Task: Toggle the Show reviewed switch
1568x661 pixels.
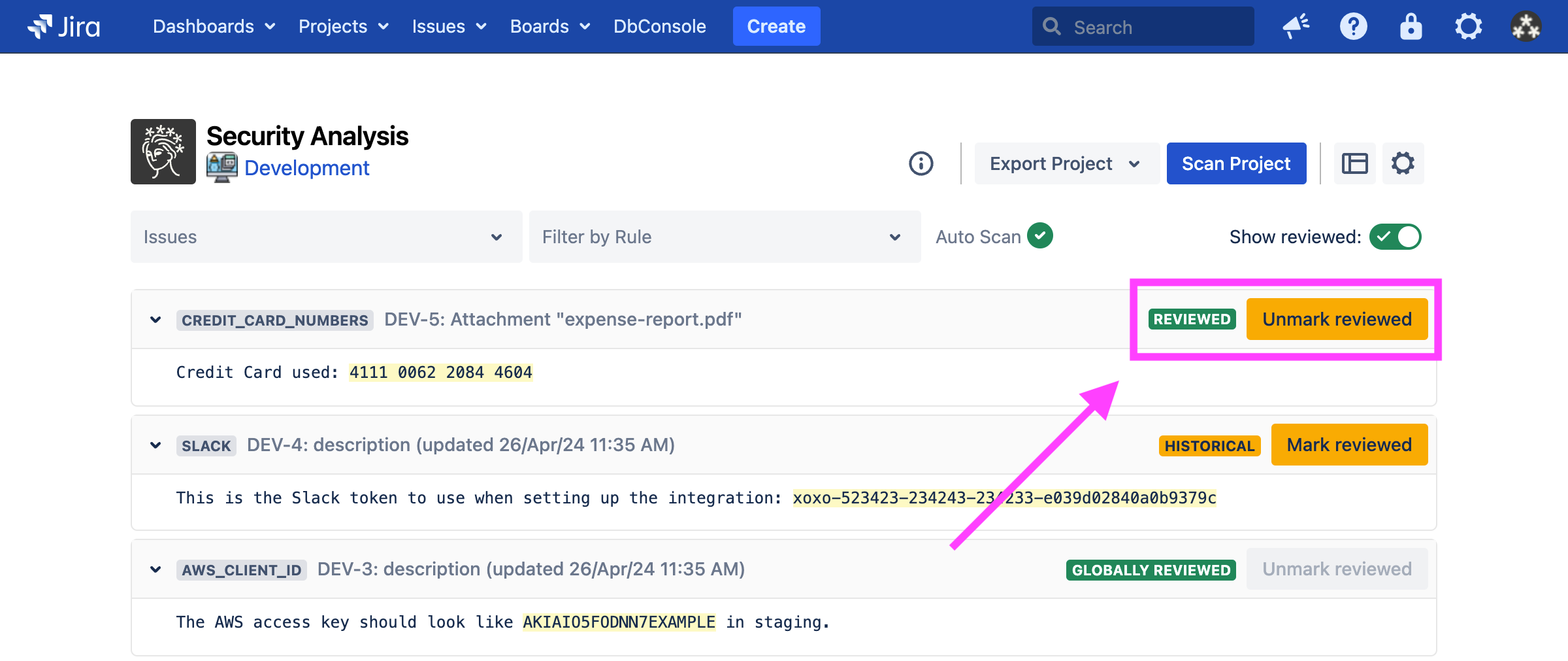Action: (1395, 237)
